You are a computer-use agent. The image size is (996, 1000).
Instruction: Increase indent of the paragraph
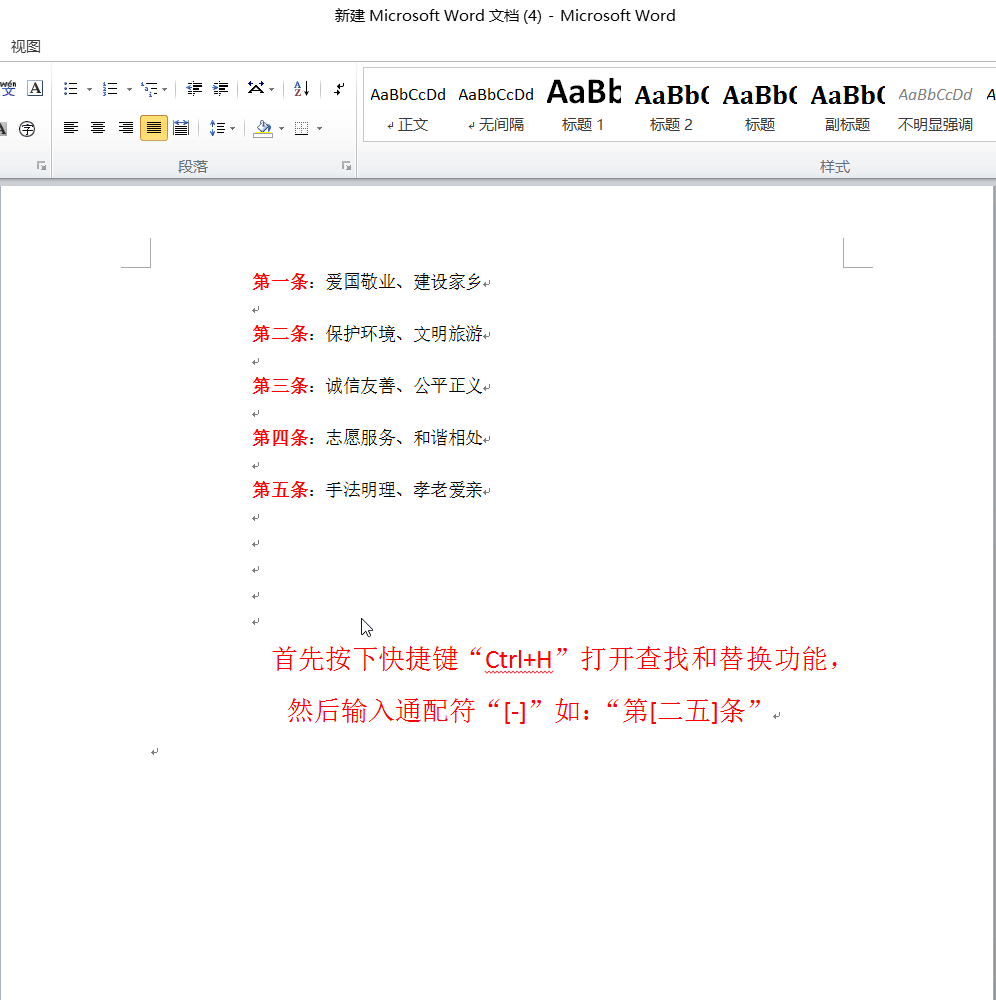pyautogui.click(x=220, y=88)
